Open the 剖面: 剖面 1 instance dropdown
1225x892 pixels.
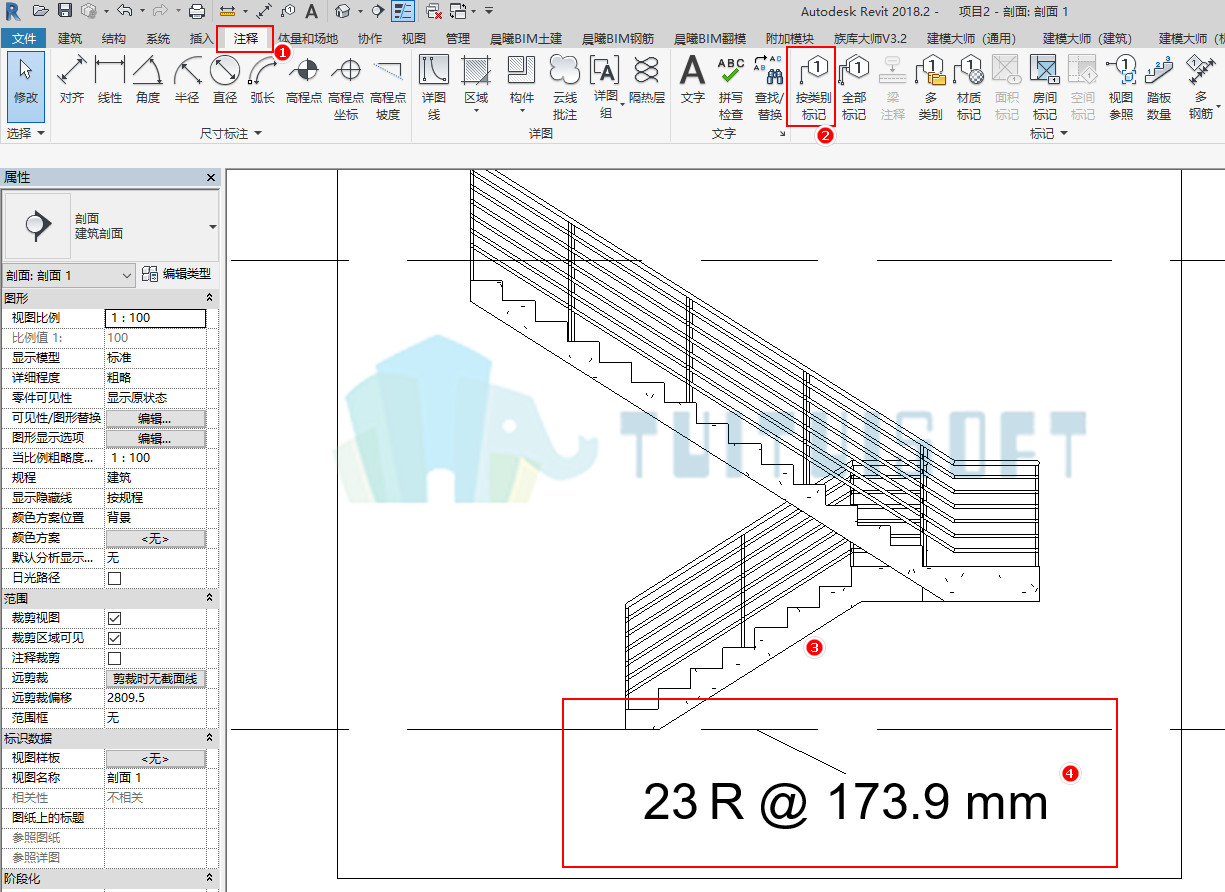tap(69, 275)
